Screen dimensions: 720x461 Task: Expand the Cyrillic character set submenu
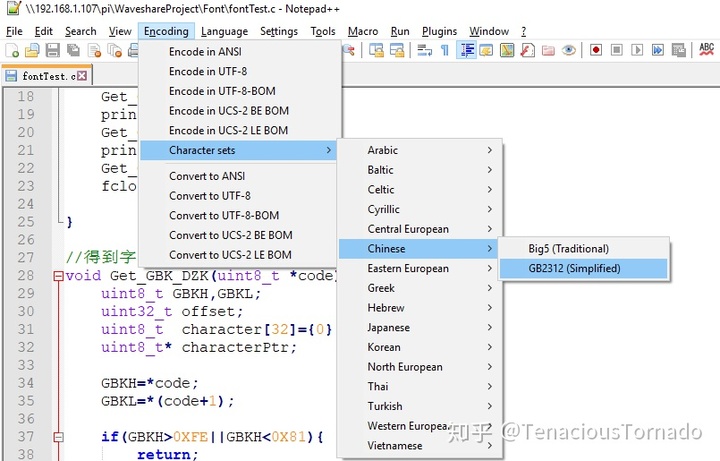[419, 210]
